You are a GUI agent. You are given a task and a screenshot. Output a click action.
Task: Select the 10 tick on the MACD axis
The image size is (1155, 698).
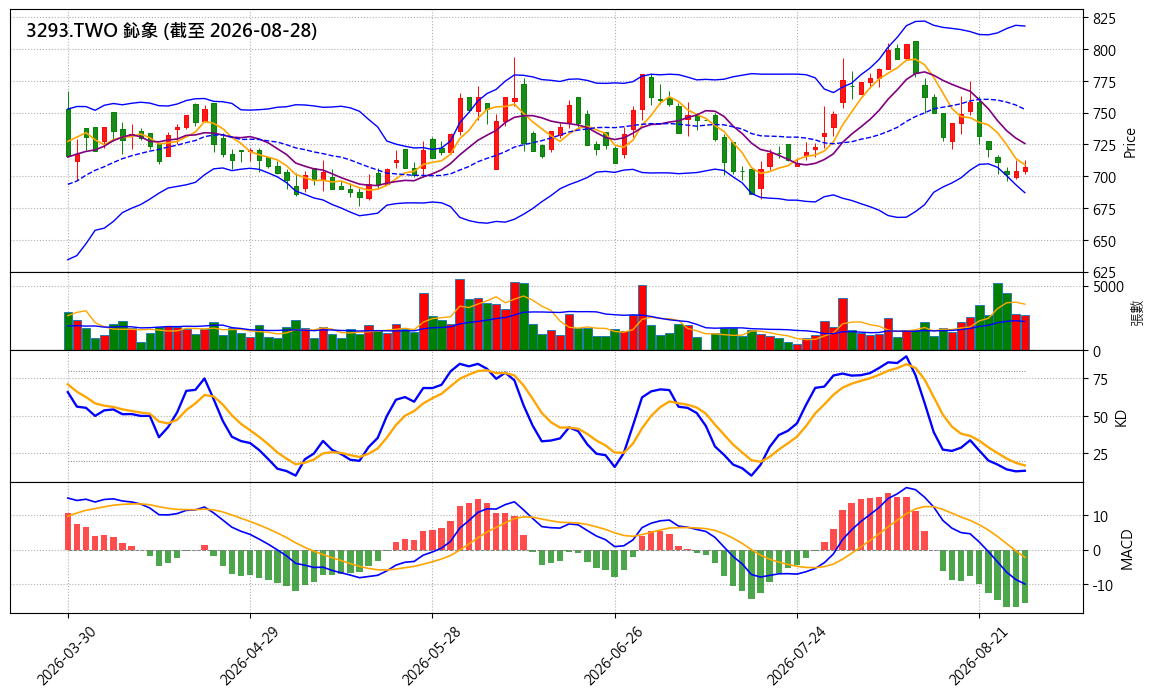click(1100, 517)
